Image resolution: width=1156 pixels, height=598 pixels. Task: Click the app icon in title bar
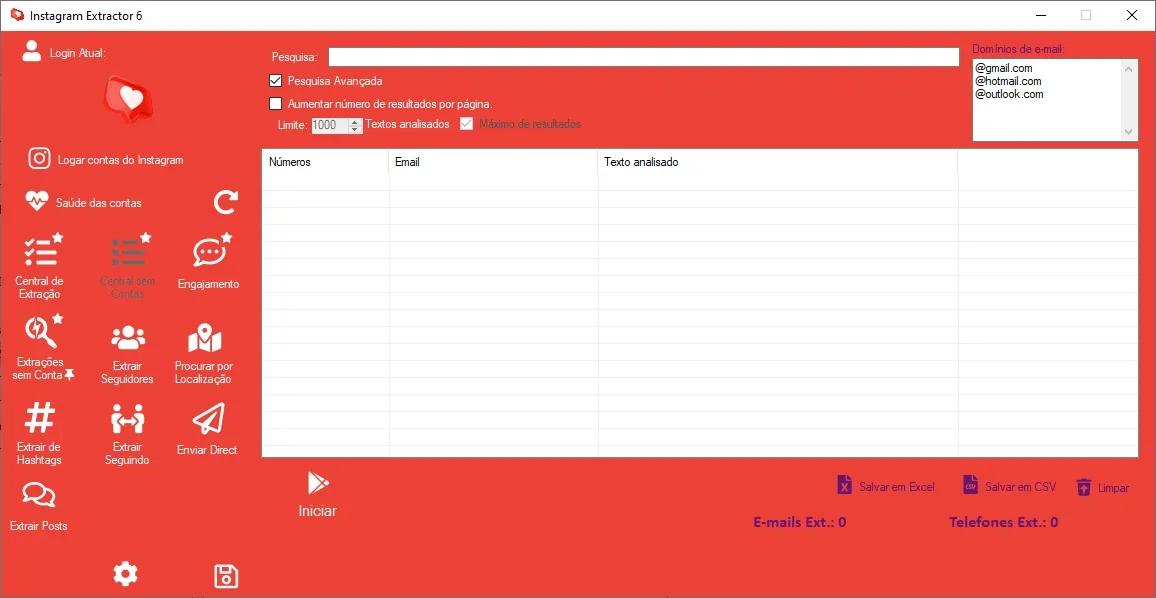point(18,15)
